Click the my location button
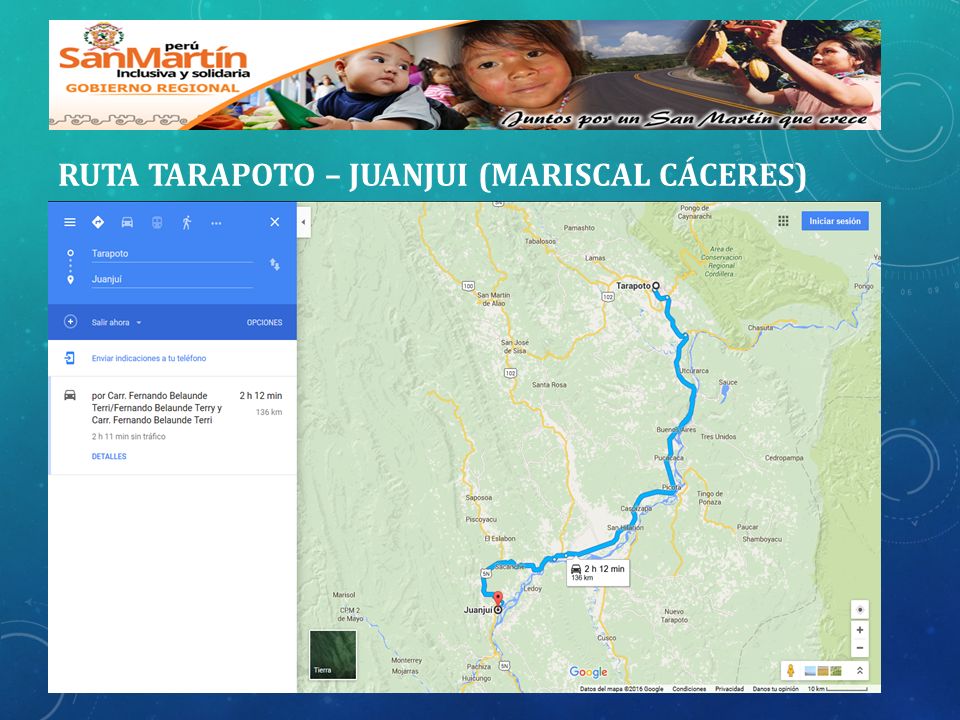Screen dimensions: 960x720 [860, 610]
